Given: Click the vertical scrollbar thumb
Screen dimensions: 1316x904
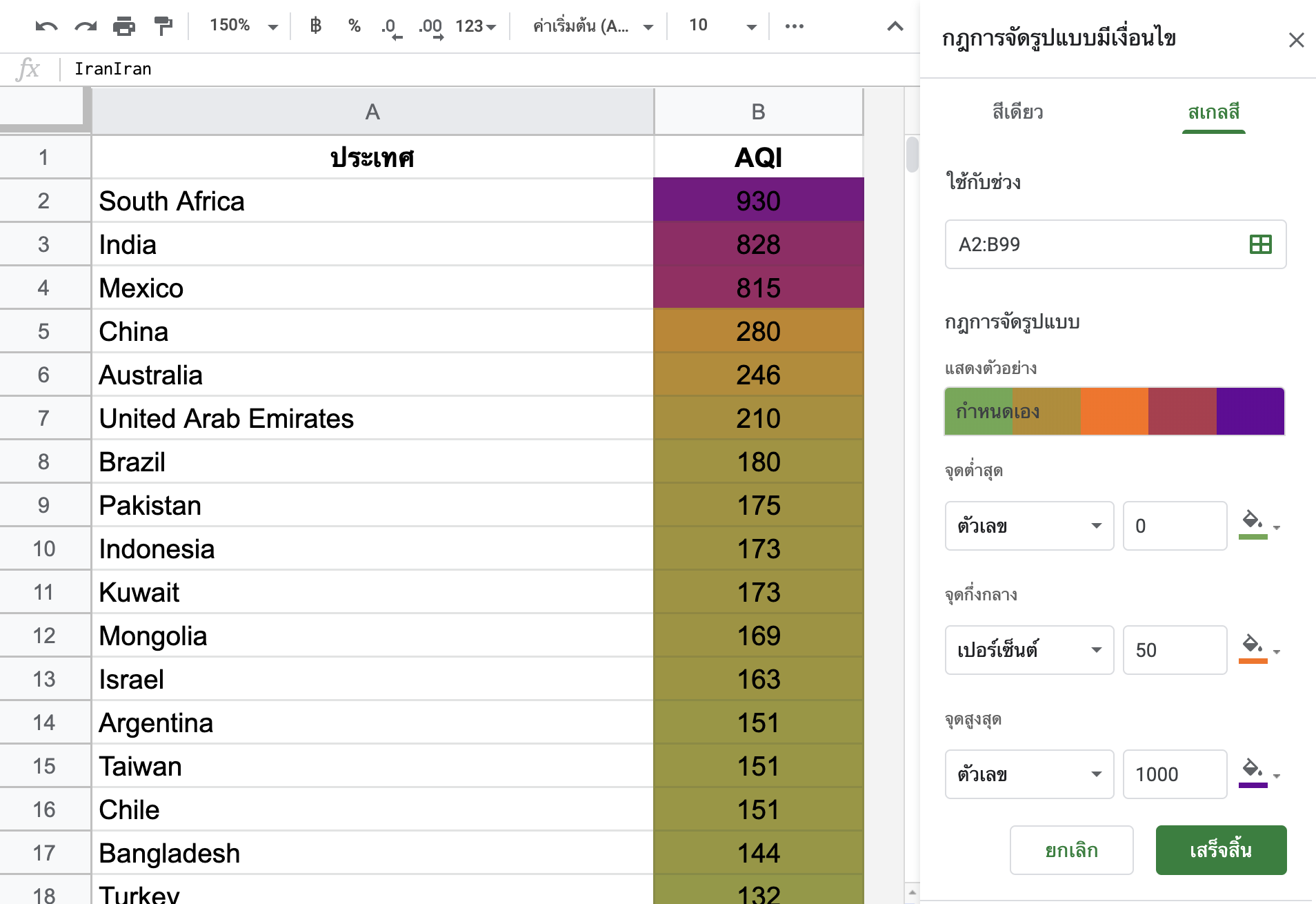Looking at the screenshot, I should coord(912,155).
